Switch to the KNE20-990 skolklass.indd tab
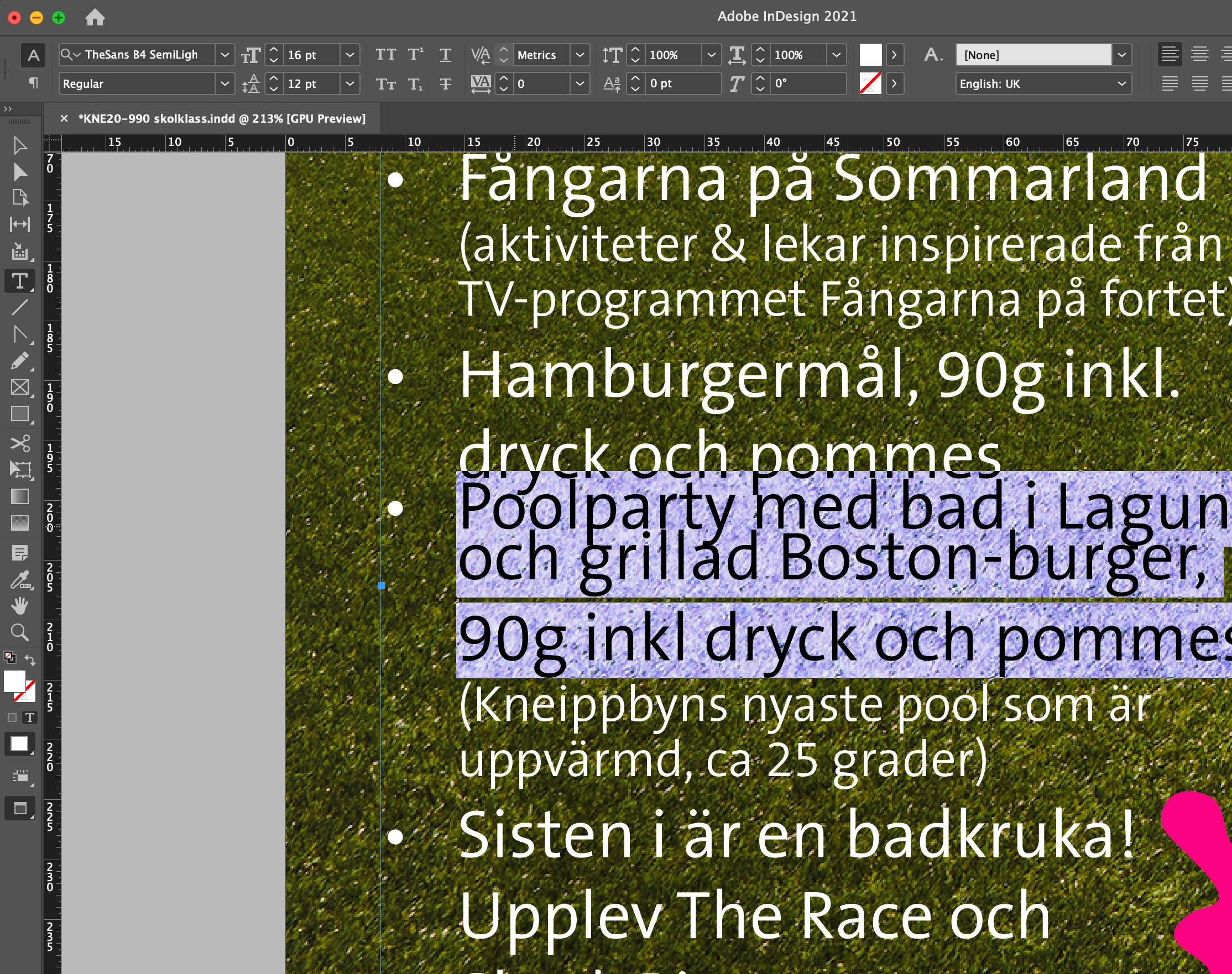The height and width of the screenshot is (974, 1232). 221,119
